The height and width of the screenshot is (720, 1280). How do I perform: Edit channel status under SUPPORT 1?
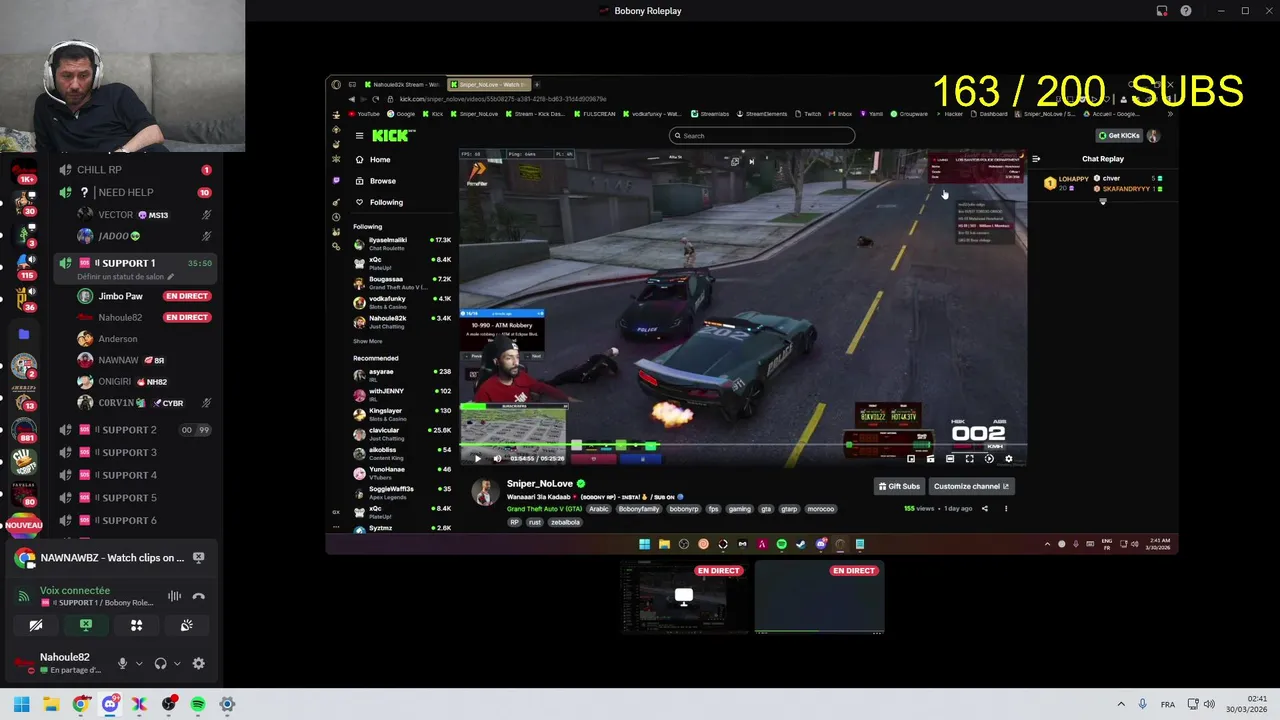tap(125, 276)
